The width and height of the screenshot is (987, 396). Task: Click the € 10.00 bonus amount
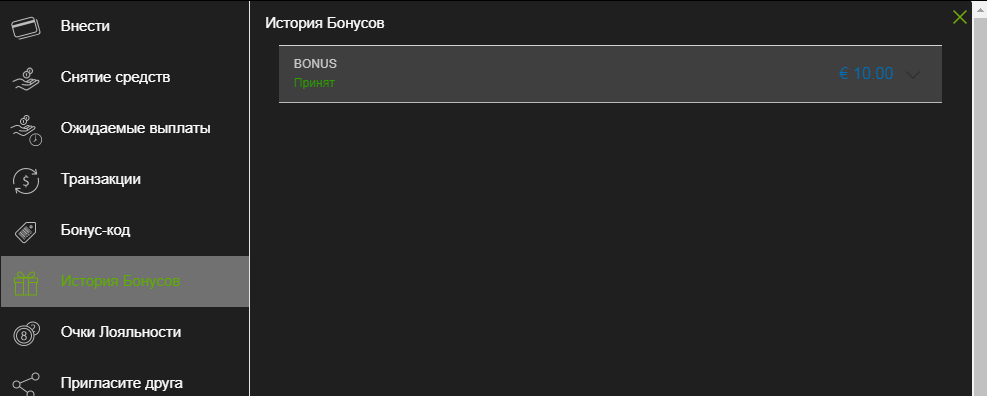click(x=866, y=74)
